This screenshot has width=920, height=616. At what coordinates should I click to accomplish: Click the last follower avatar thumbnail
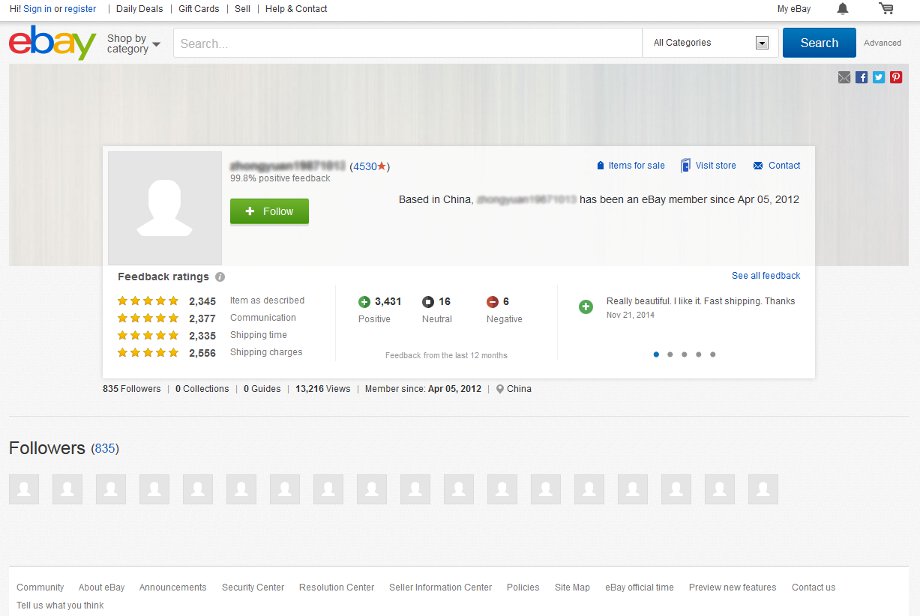click(763, 489)
